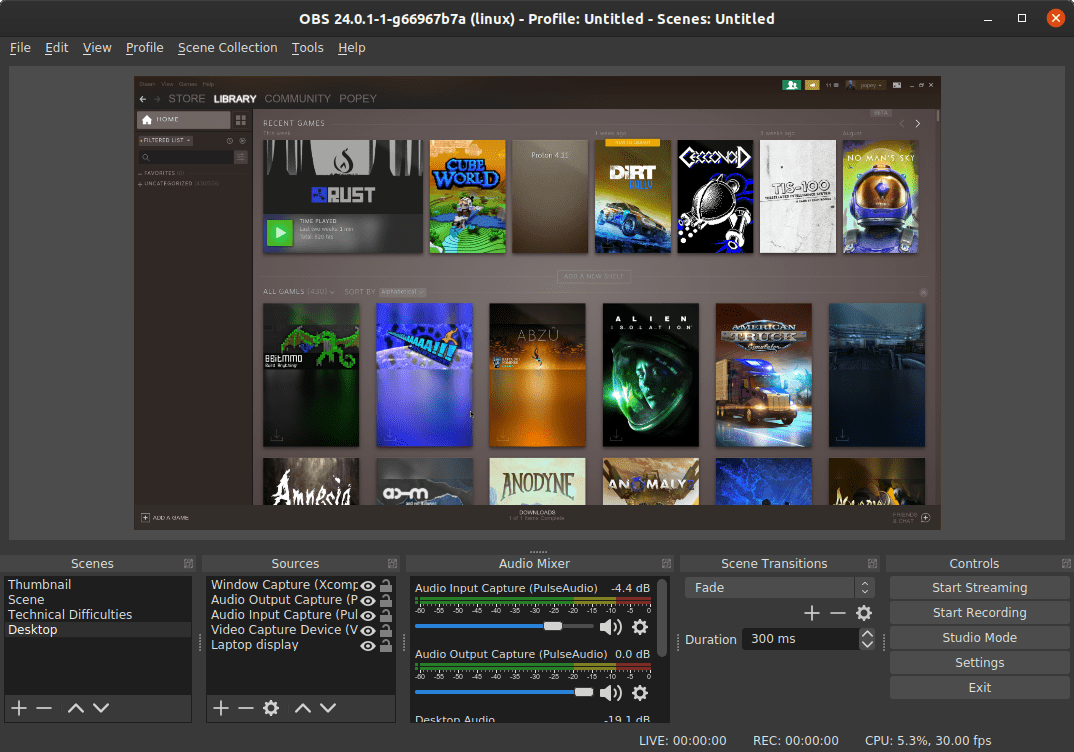Click Steam back arrow in preview
Screen dimensions: 1074x752
tap(142, 99)
